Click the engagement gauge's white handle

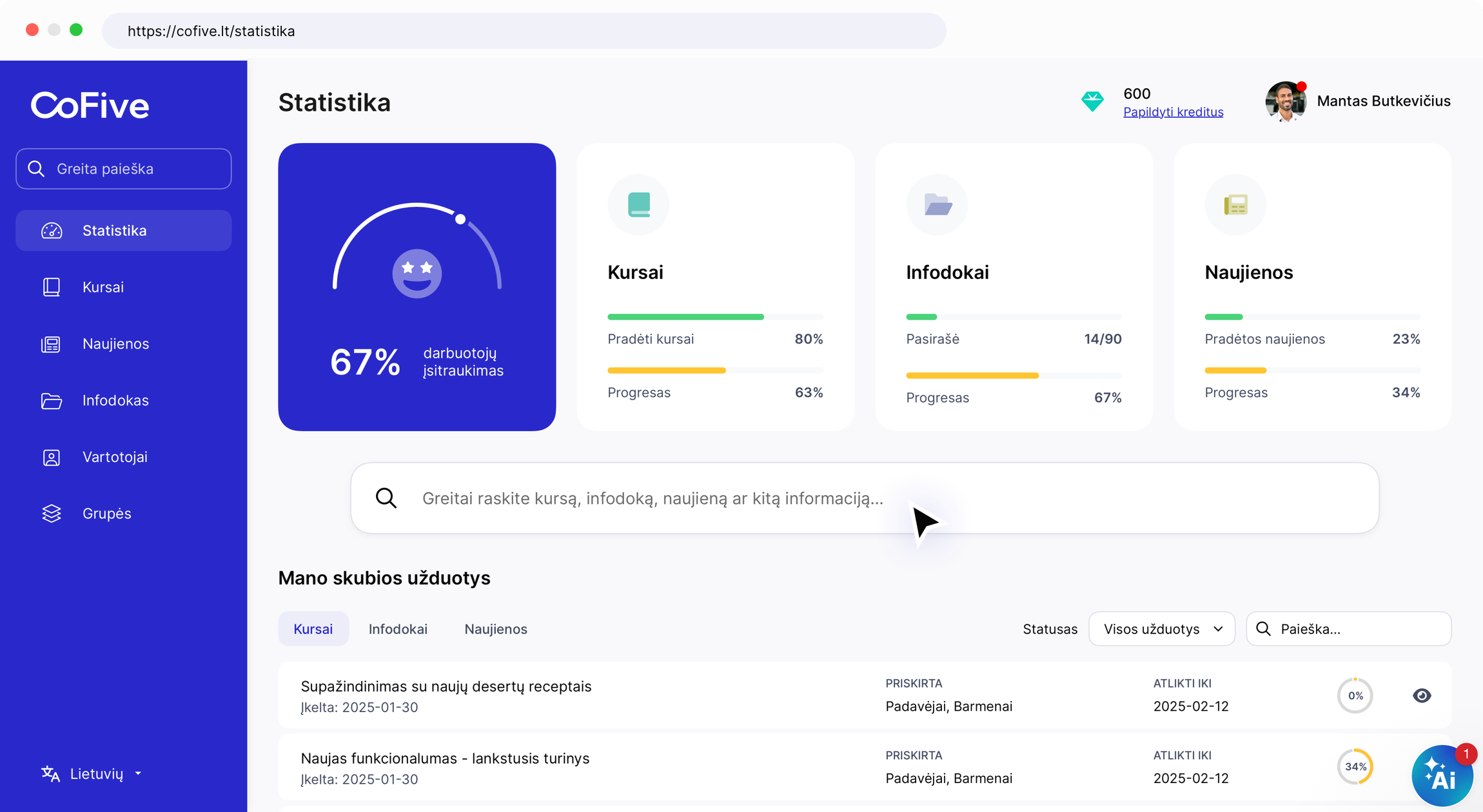pyautogui.click(x=460, y=219)
